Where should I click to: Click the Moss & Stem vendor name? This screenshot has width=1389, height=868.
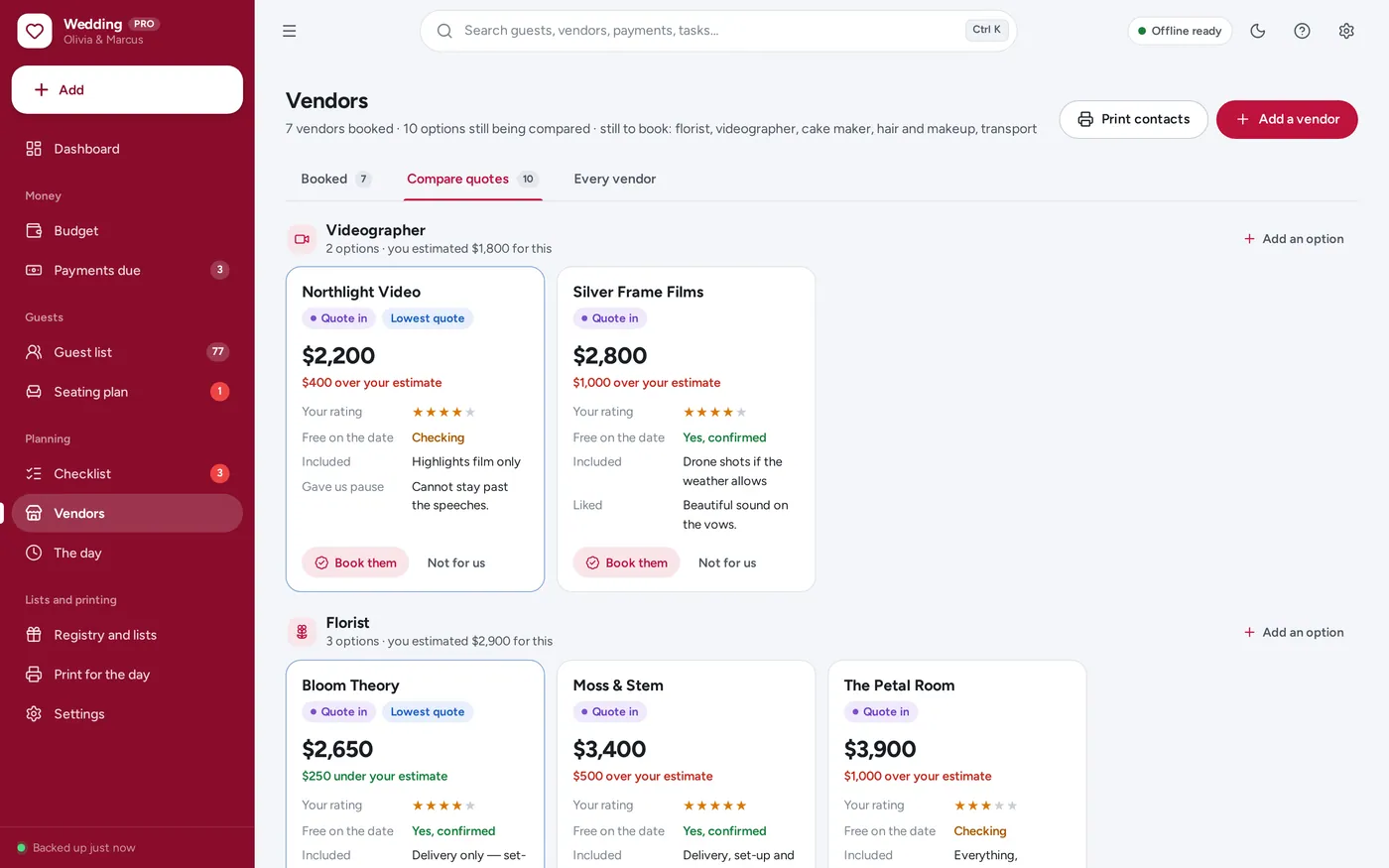point(618,685)
